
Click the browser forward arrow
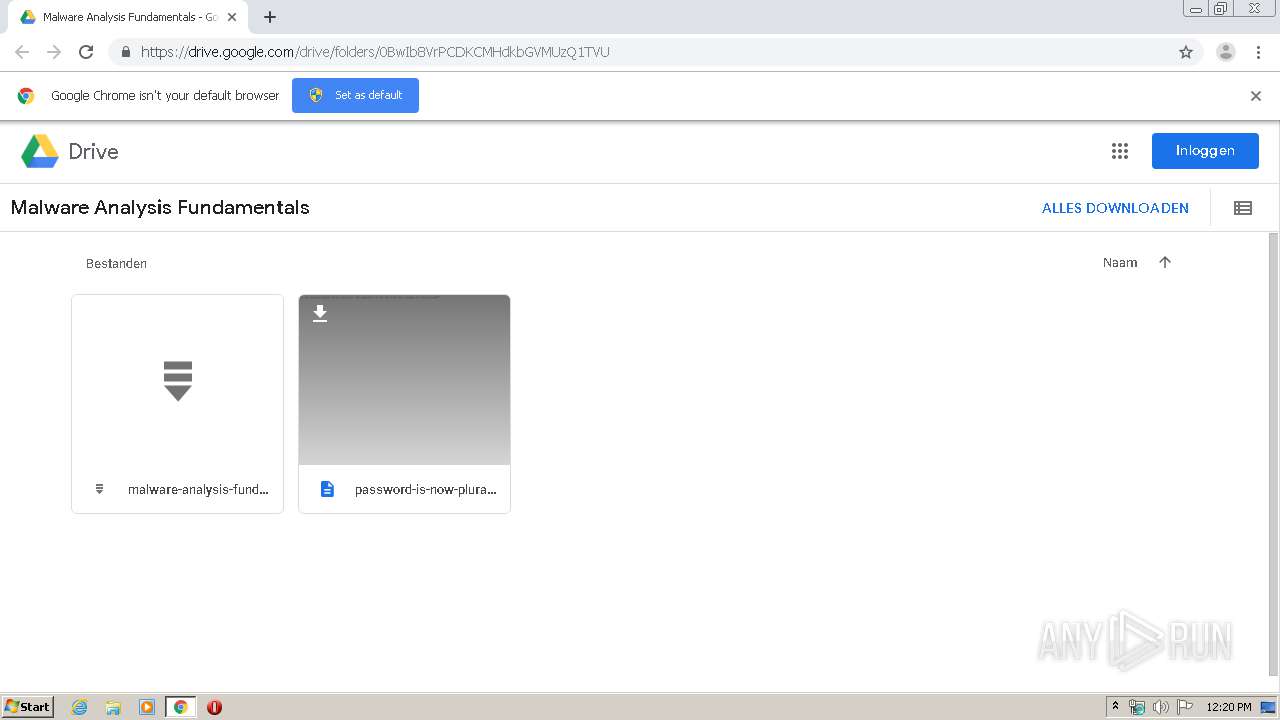click(54, 52)
